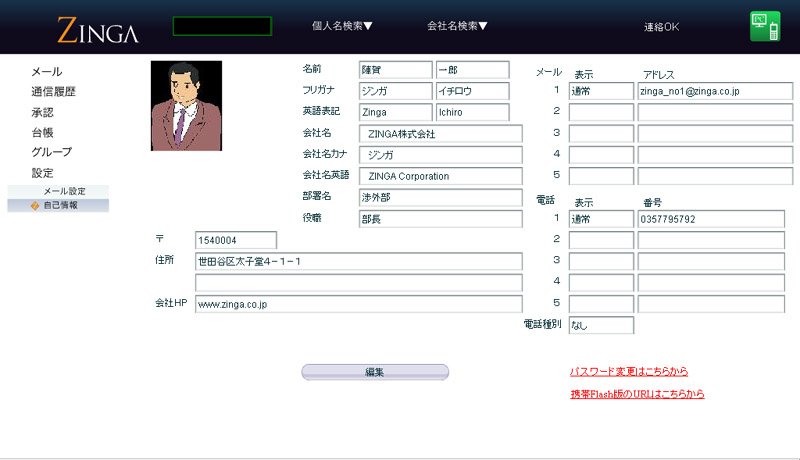The width and height of the screenshot is (800, 460).
Task: Open the 通信履歴 sidebar item
Action: [54, 92]
